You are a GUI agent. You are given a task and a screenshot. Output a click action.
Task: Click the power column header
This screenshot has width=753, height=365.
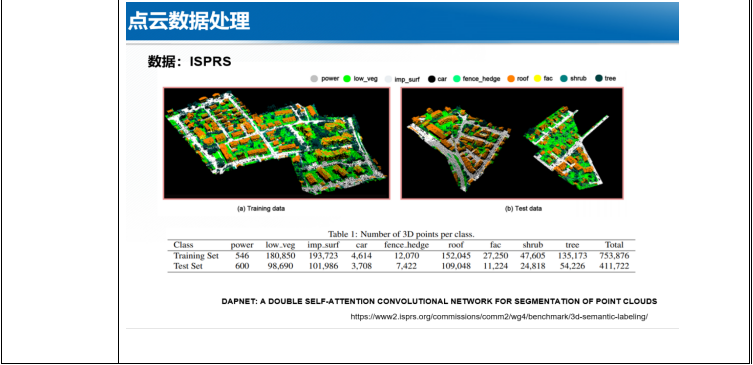[242, 245]
